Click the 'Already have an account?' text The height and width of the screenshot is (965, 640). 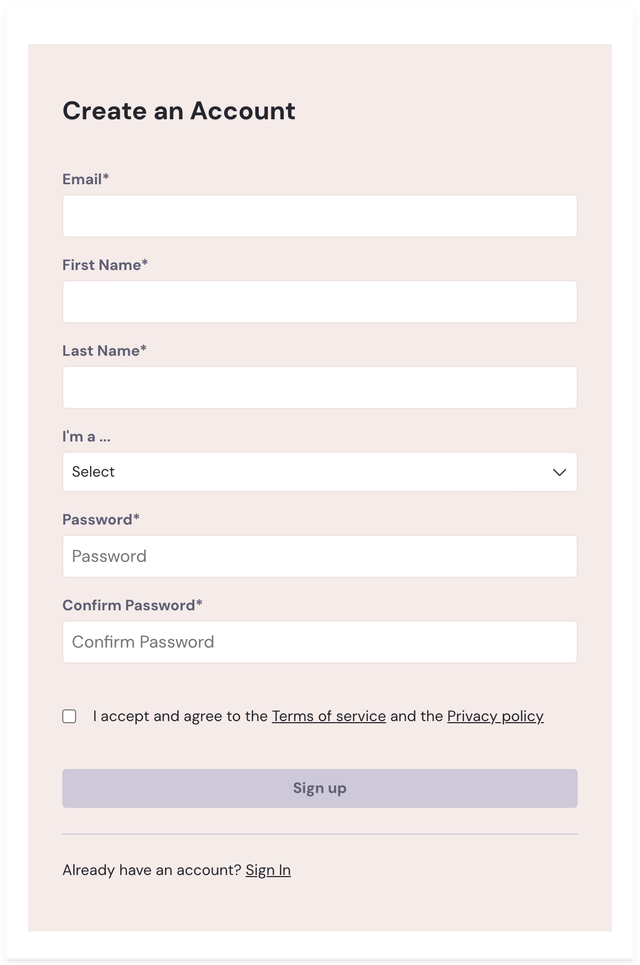(x=150, y=870)
